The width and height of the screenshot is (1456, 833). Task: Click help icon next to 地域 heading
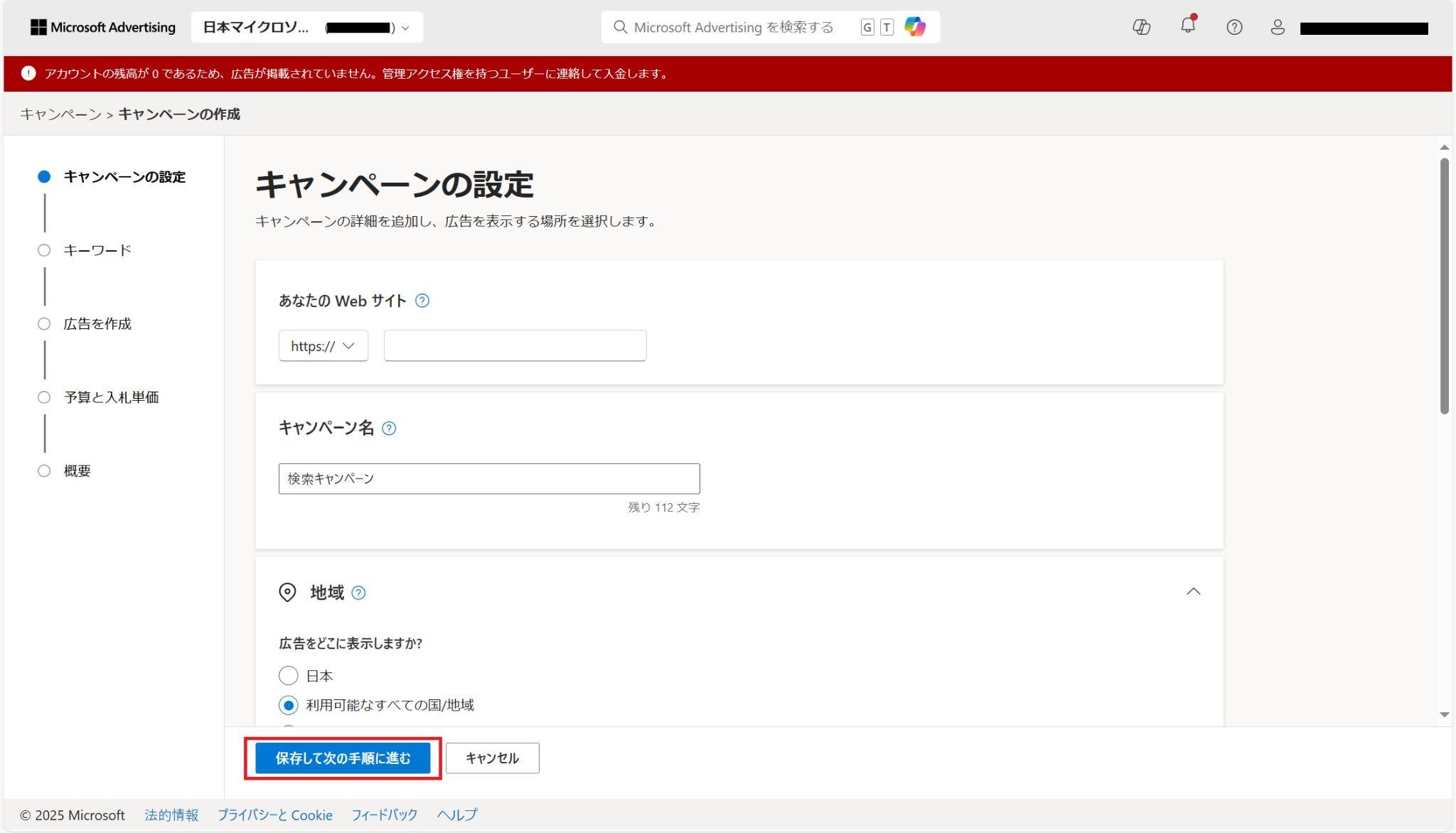pyautogui.click(x=359, y=593)
